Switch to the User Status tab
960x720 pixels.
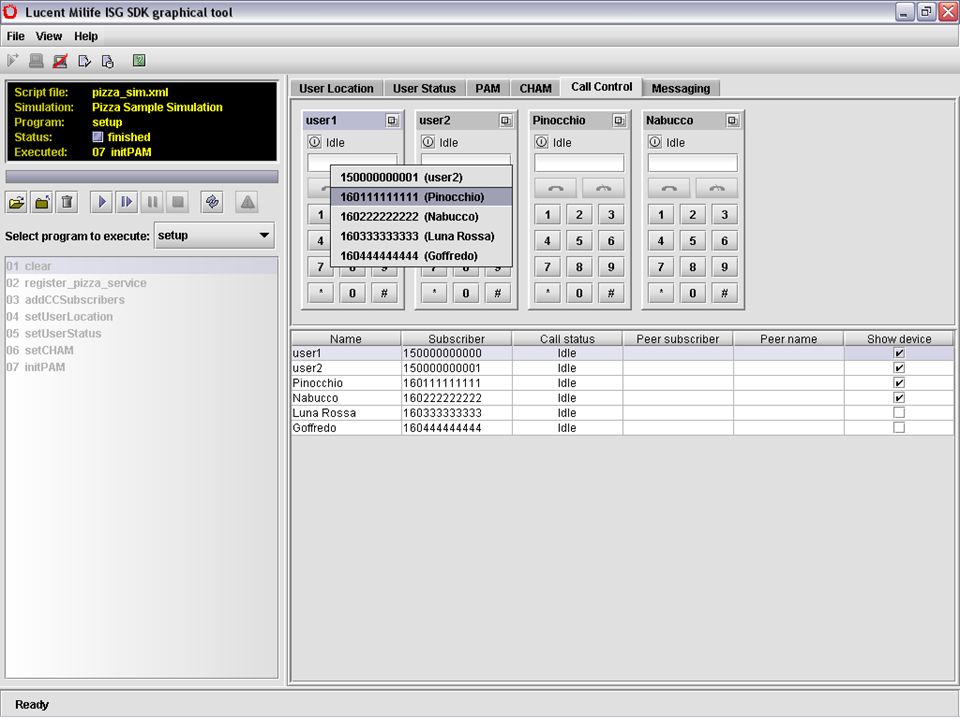tap(424, 88)
